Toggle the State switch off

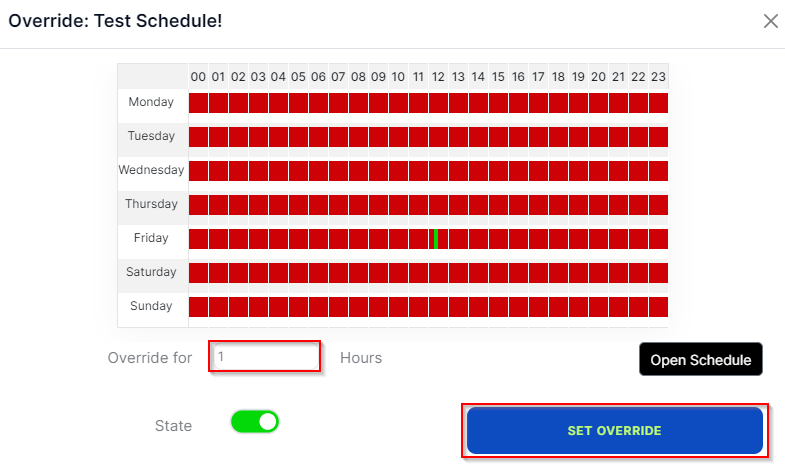254,422
